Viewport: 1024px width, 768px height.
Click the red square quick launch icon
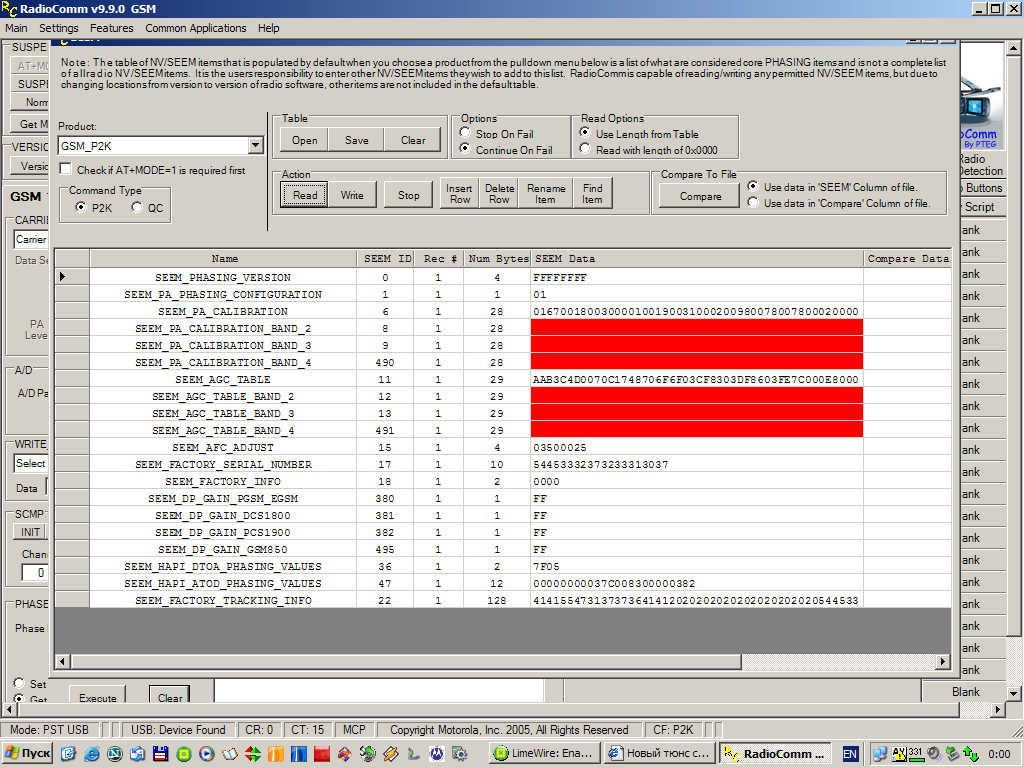321,754
